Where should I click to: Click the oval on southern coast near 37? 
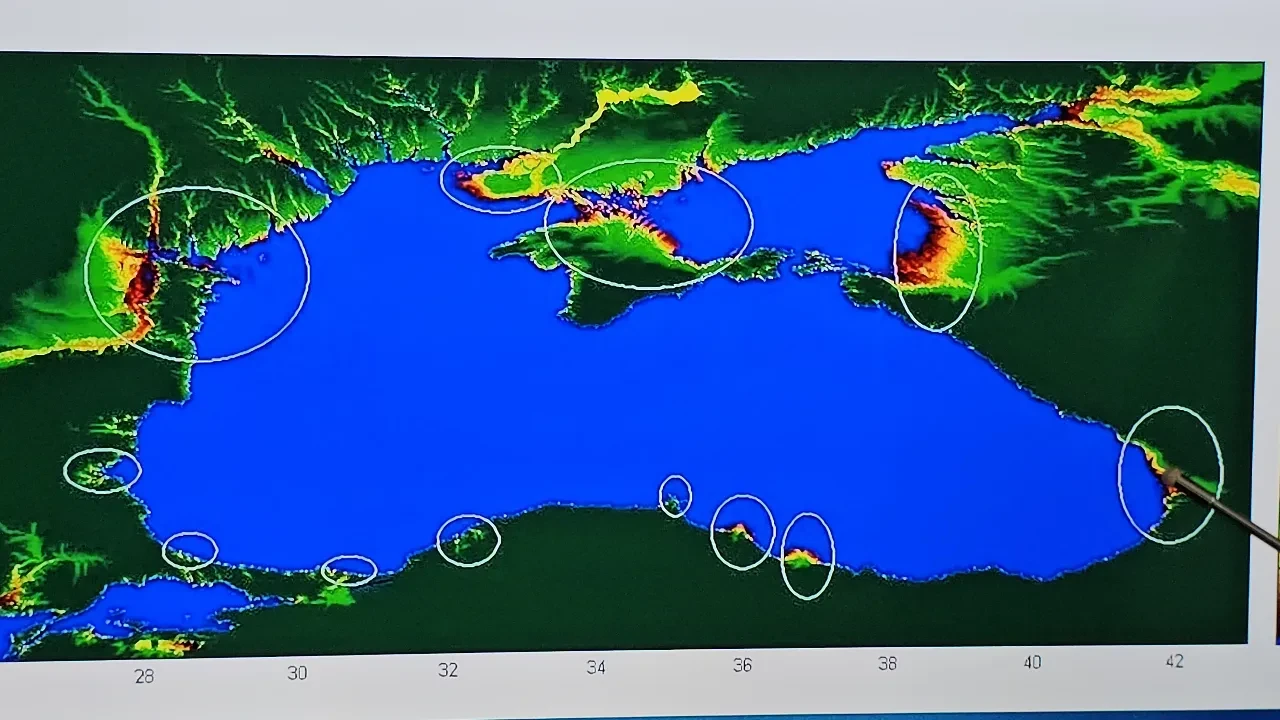(806, 556)
